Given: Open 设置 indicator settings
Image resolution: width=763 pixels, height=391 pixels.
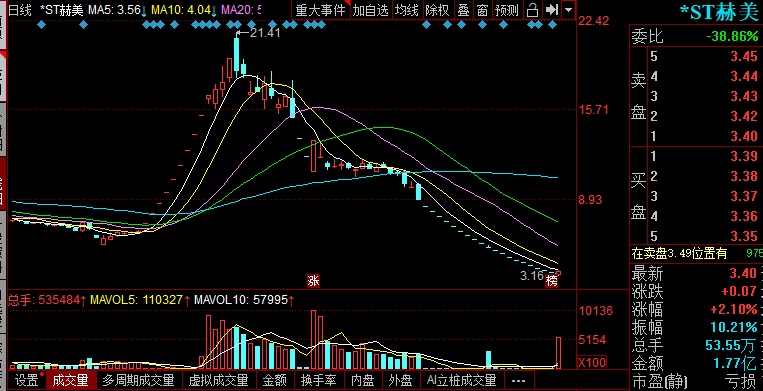Looking at the screenshot, I should point(27,380).
